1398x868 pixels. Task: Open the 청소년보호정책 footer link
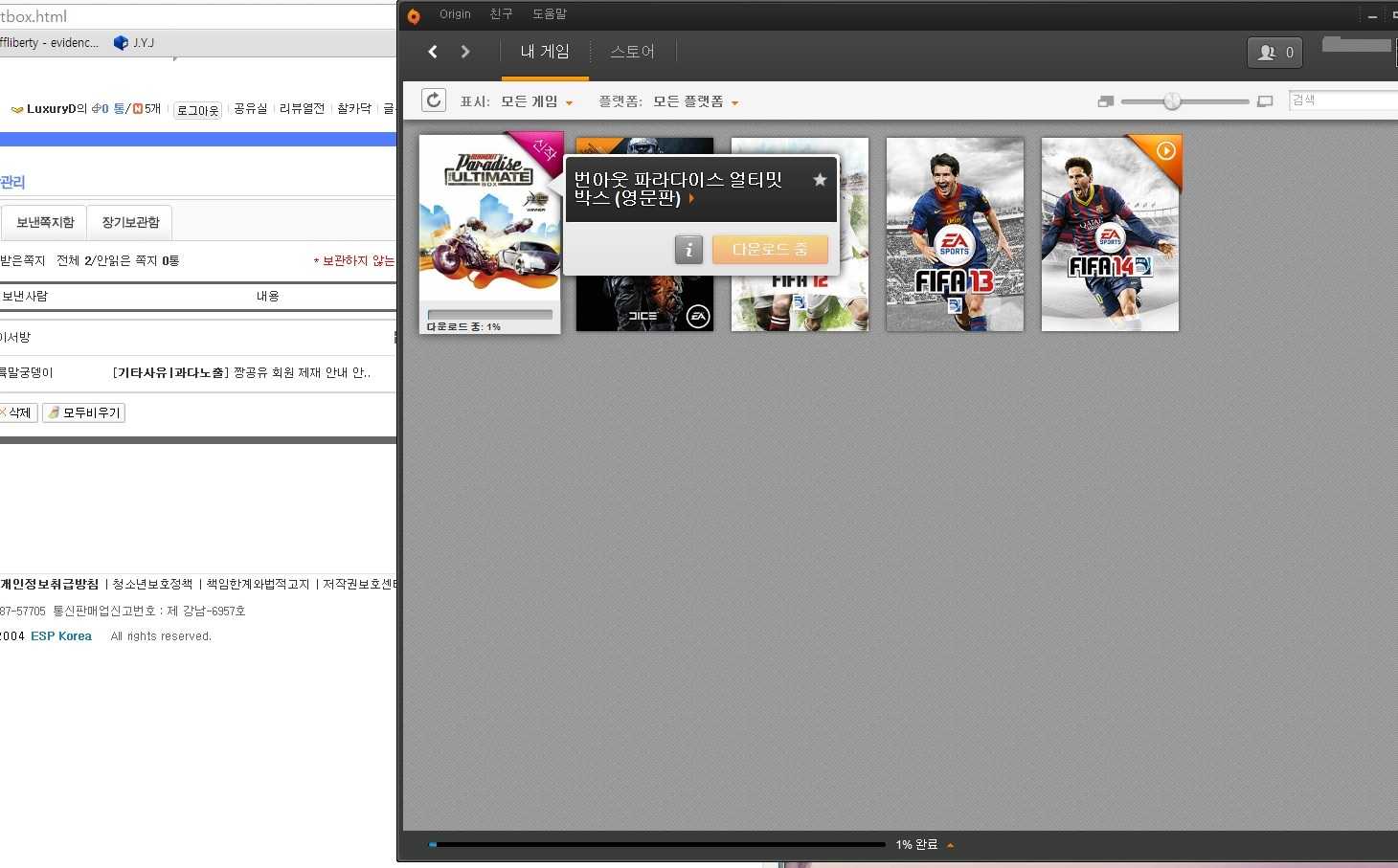pyautogui.click(x=152, y=584)
